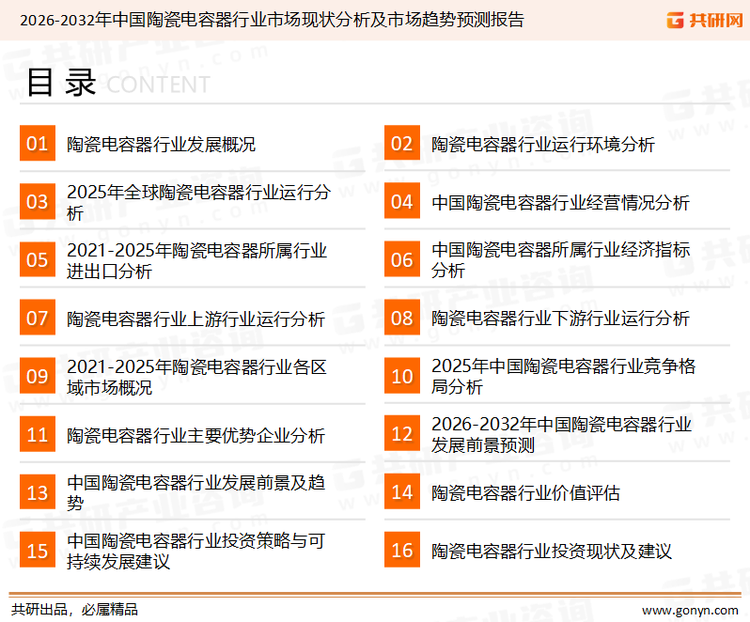Select 中国陶瓷电容器所属行业经济指标分析 entry
750x622 pixels.
[x=561, y=260]
